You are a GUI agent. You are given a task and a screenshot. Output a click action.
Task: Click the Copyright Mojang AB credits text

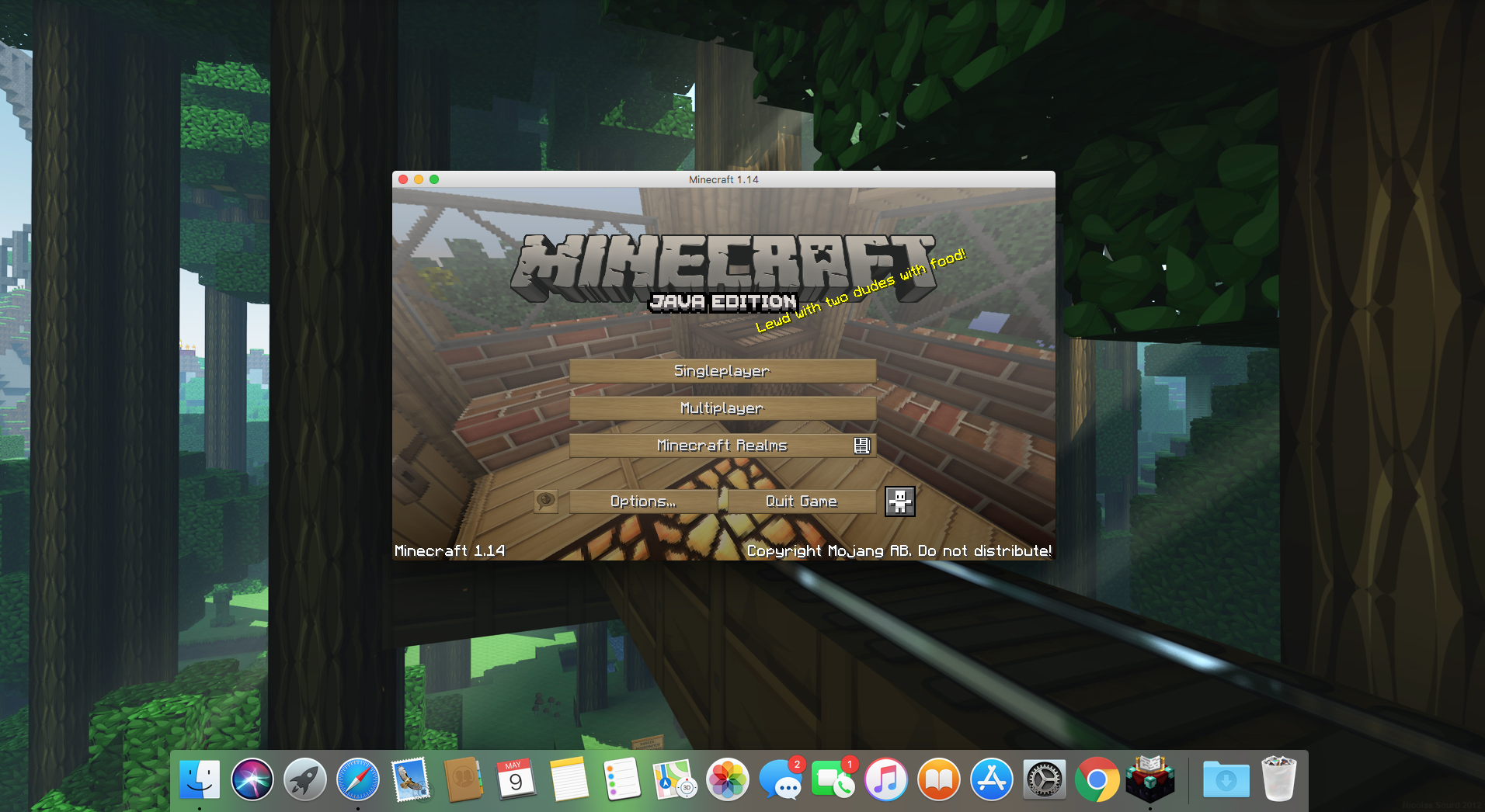click(899, 550)
